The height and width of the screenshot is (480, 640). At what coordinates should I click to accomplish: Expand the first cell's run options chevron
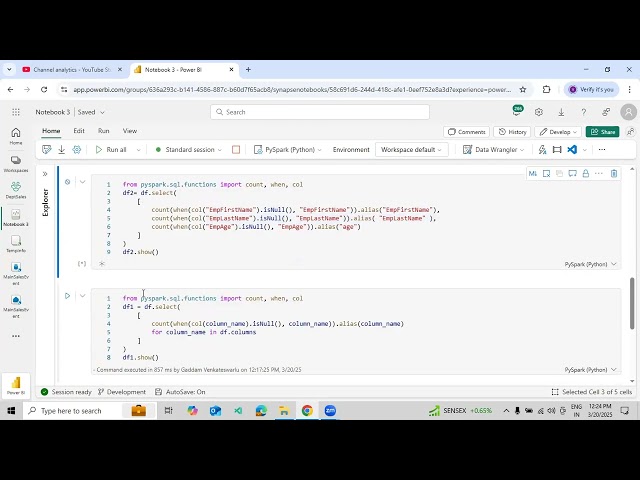pos(82,182)
